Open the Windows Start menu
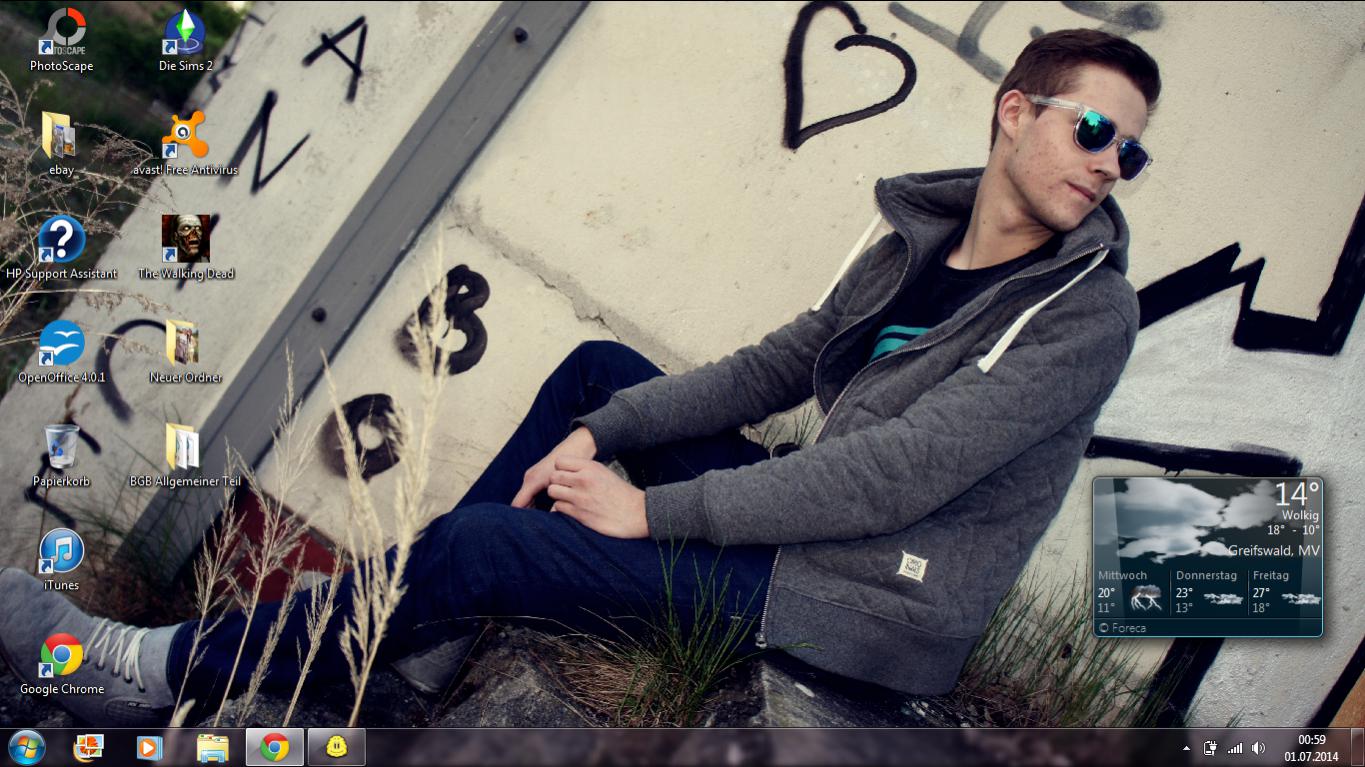Screen dimensions: 1365x767 coord(26,747)
